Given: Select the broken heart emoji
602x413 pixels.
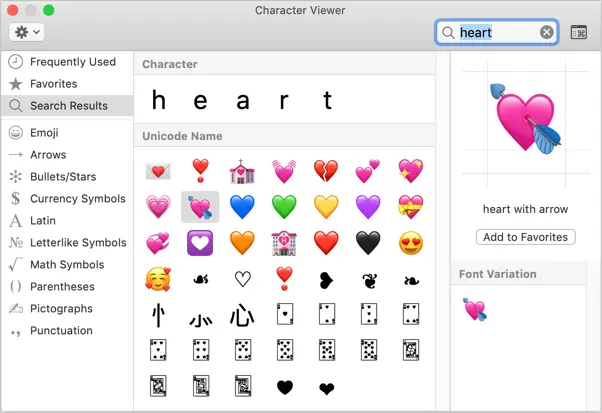Looking at the screenshot, I should coord(326,170).
